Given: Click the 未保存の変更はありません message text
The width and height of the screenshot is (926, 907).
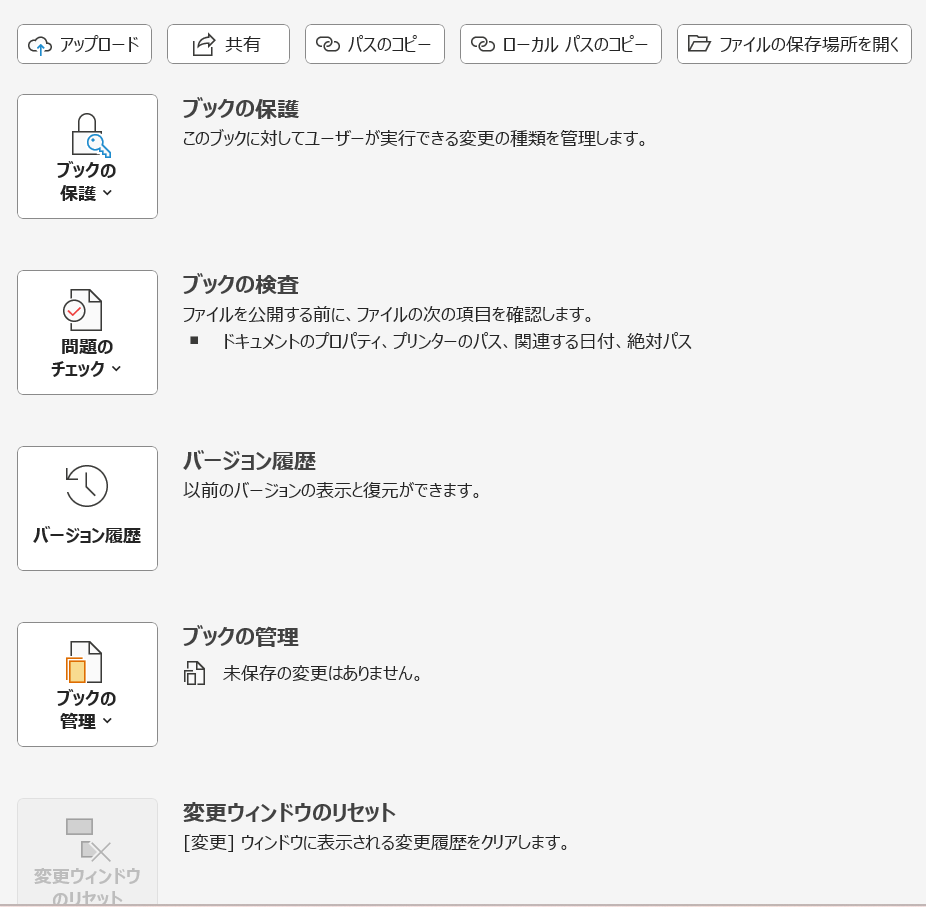Looking at the screenshot, I should 323,673.
